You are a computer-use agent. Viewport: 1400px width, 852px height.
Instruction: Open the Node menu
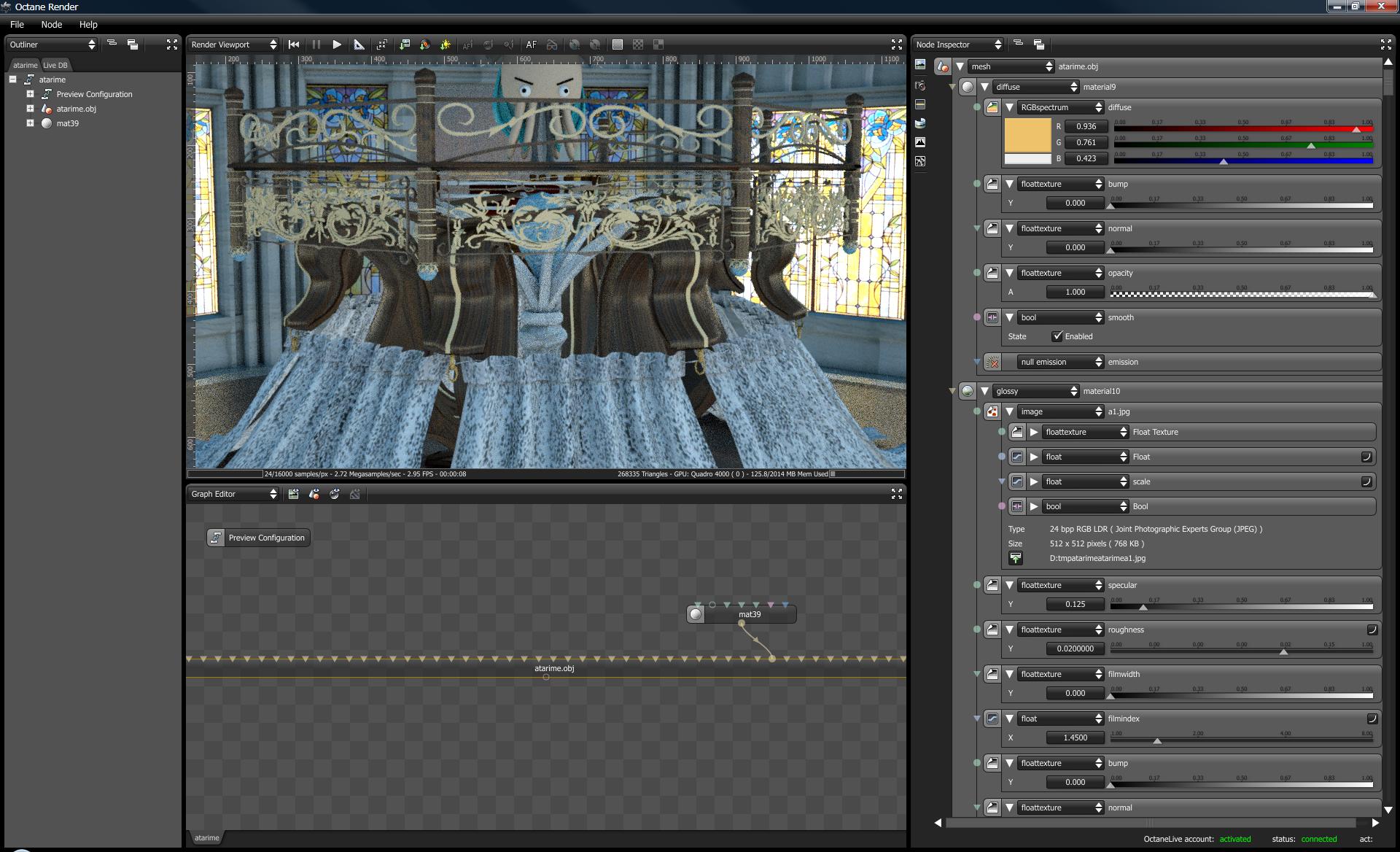51,24
